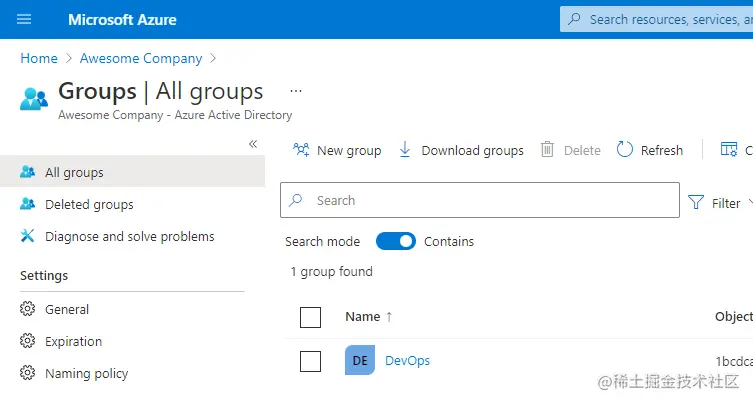
Task: Click the General gear icon
Action: point(27,308)
